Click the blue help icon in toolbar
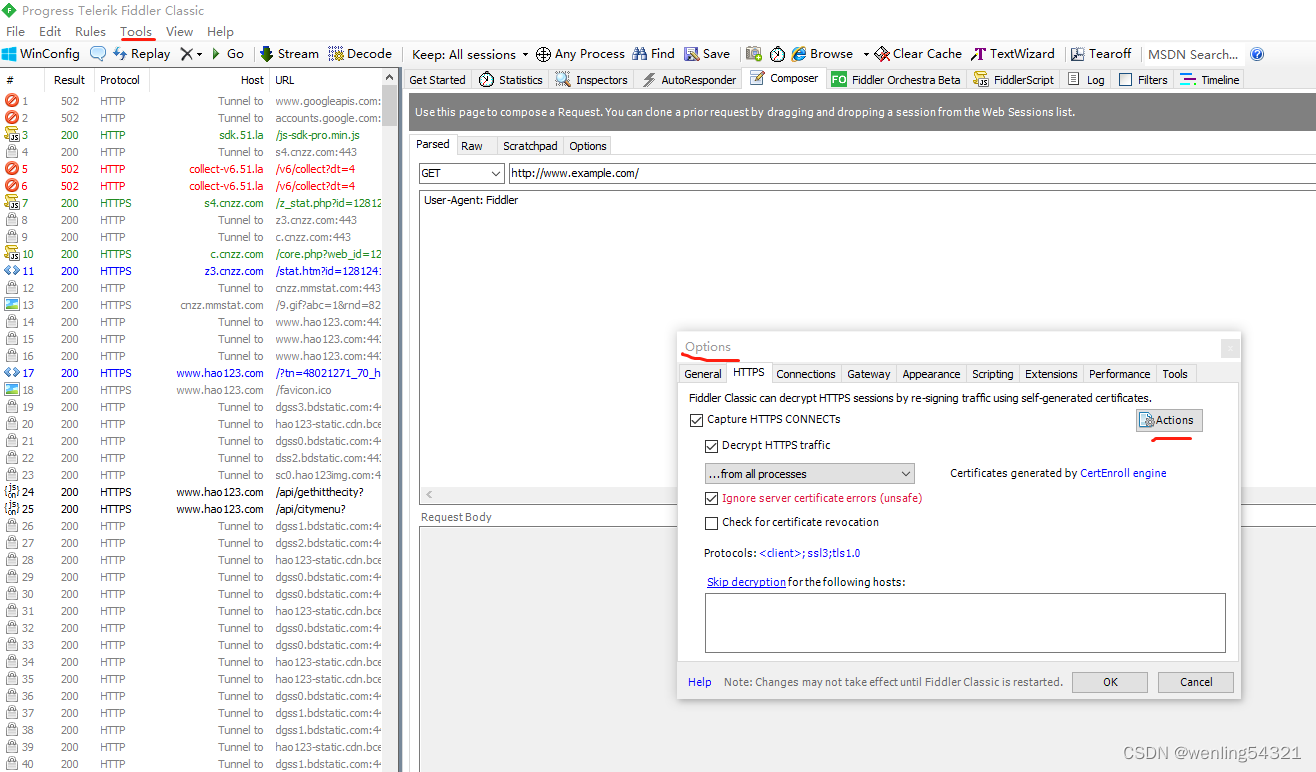 coord(1257,54)
